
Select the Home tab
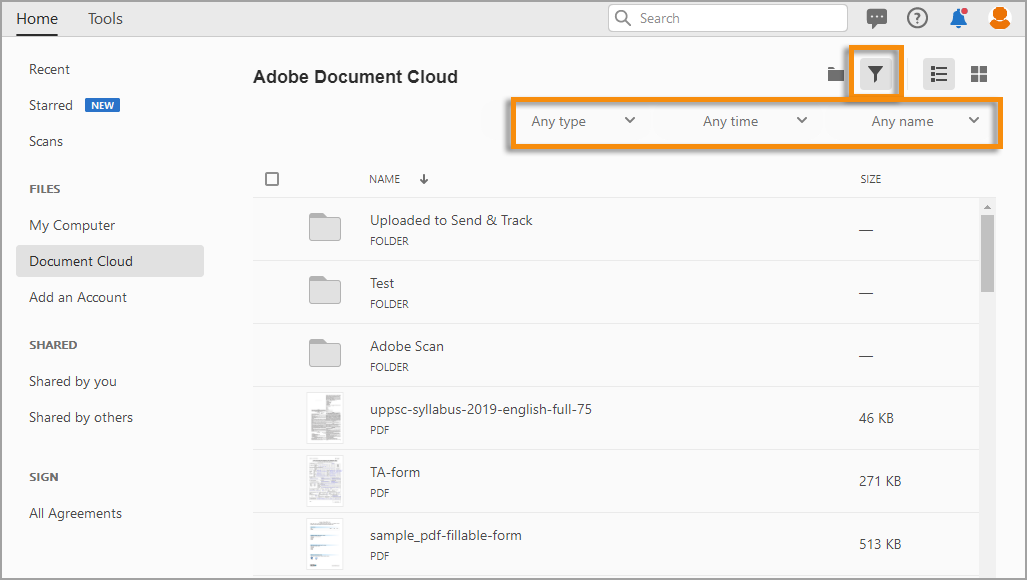point(37,18)
